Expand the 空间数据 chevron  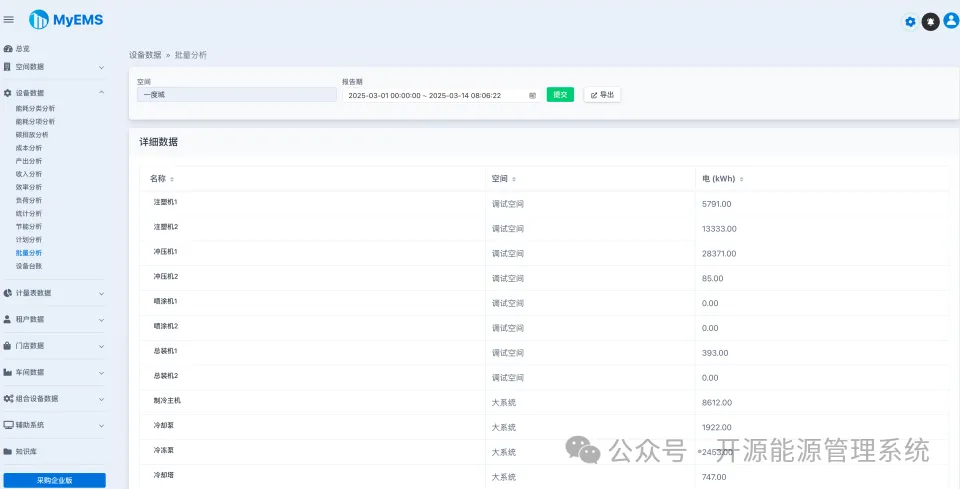[102, 67]
